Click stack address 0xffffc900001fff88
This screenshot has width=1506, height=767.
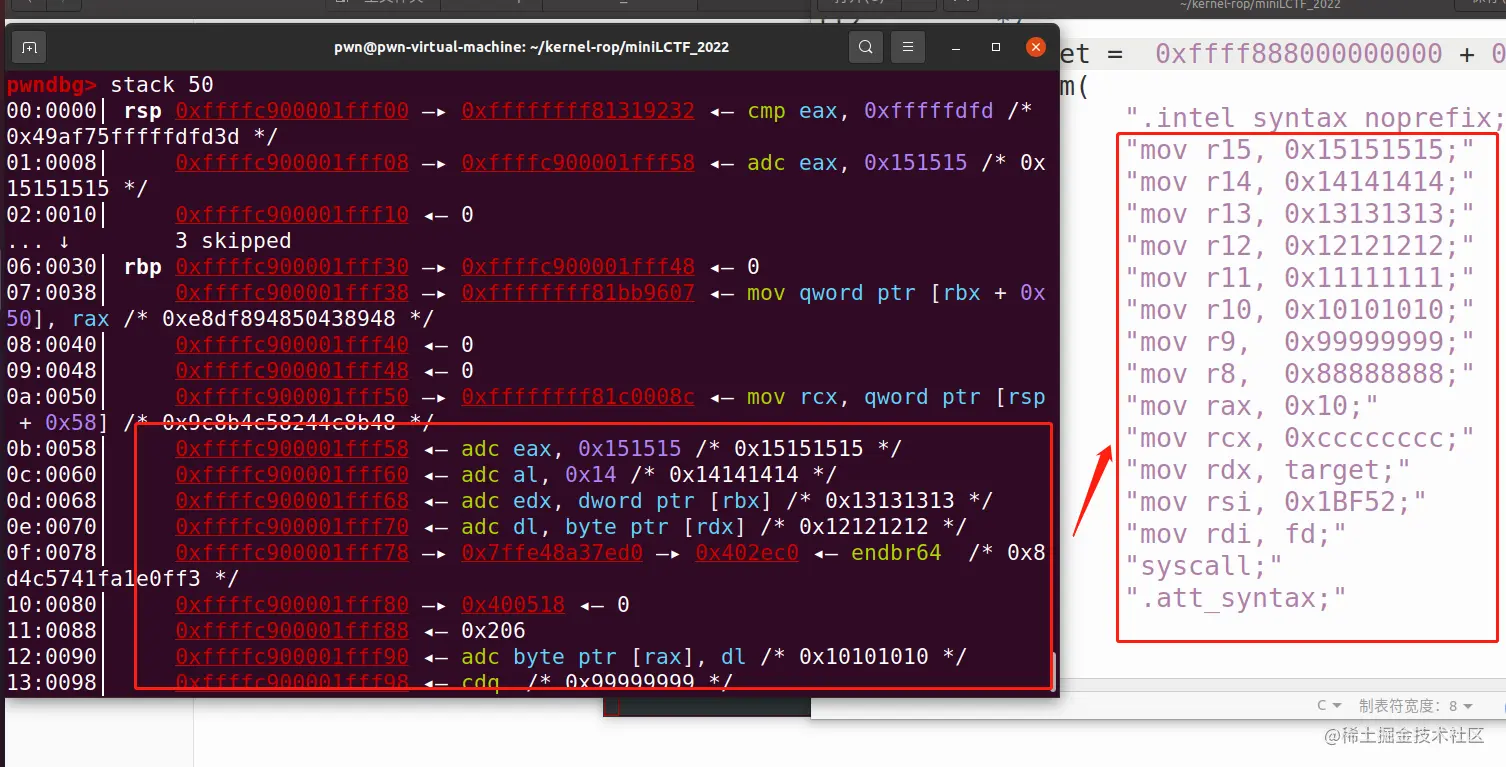(x=292, y=630)
